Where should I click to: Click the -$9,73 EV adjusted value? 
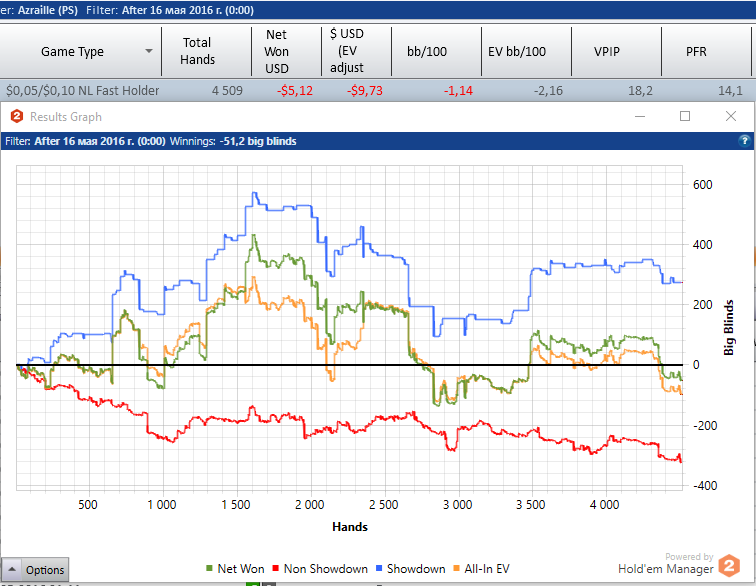pyautogui.click(x=364, y=91)
